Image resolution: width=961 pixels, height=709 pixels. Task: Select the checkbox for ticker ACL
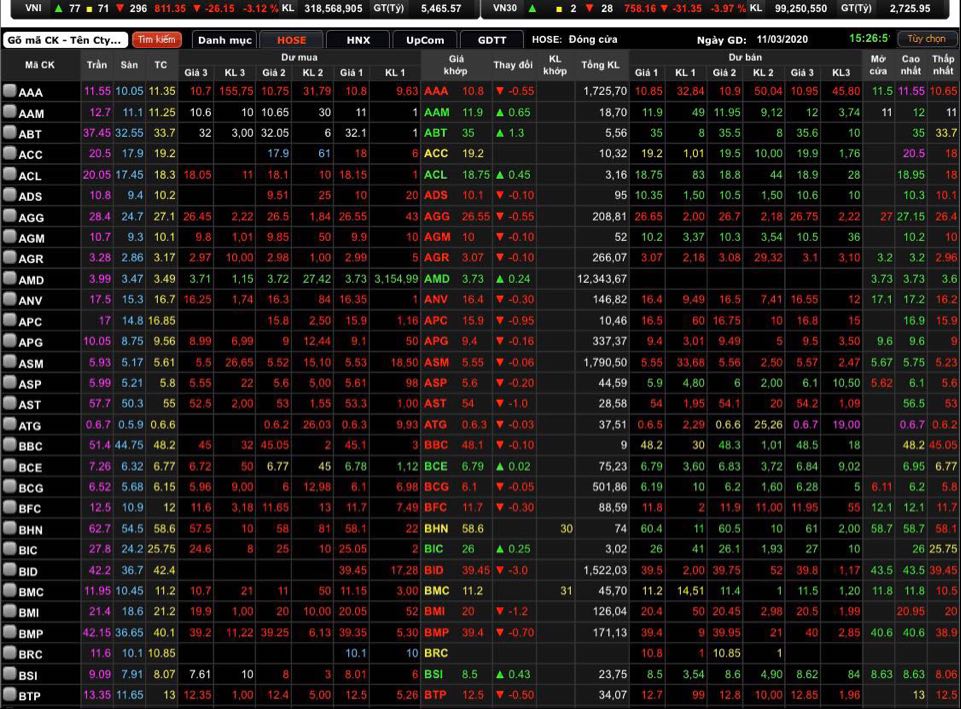coord(9,175)
